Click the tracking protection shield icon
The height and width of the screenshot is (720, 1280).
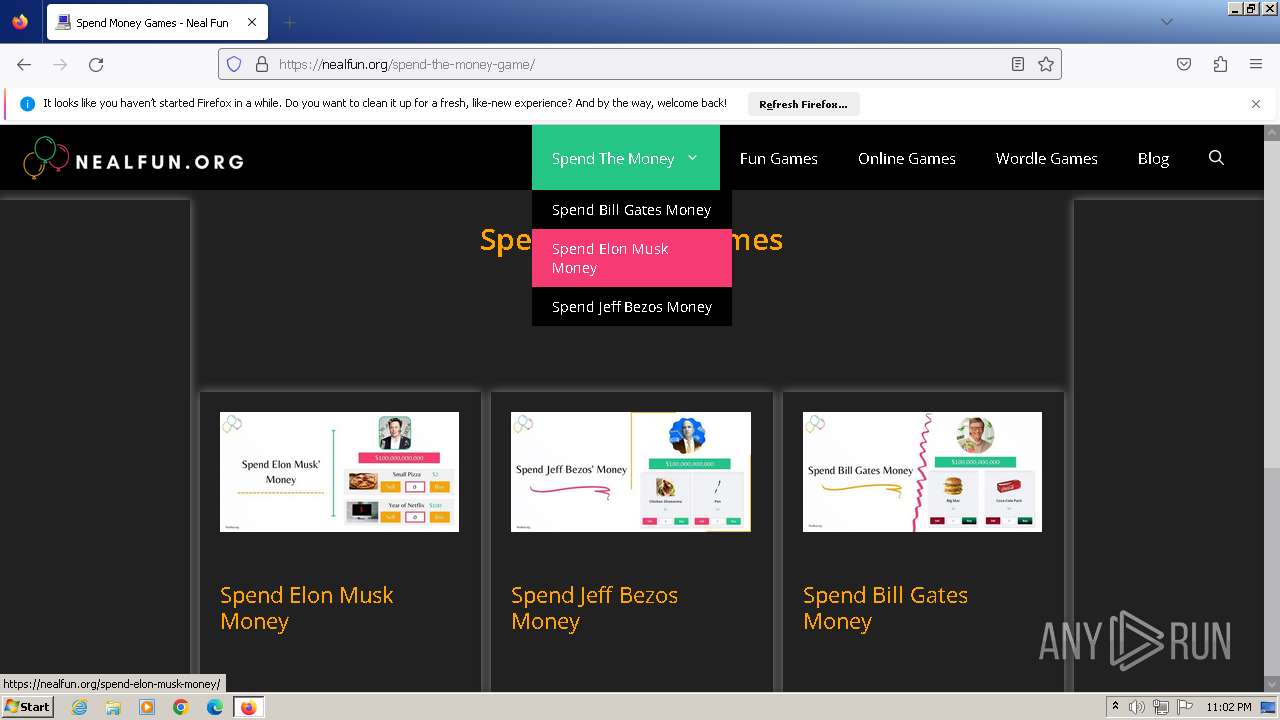click(x=234, y=64)
